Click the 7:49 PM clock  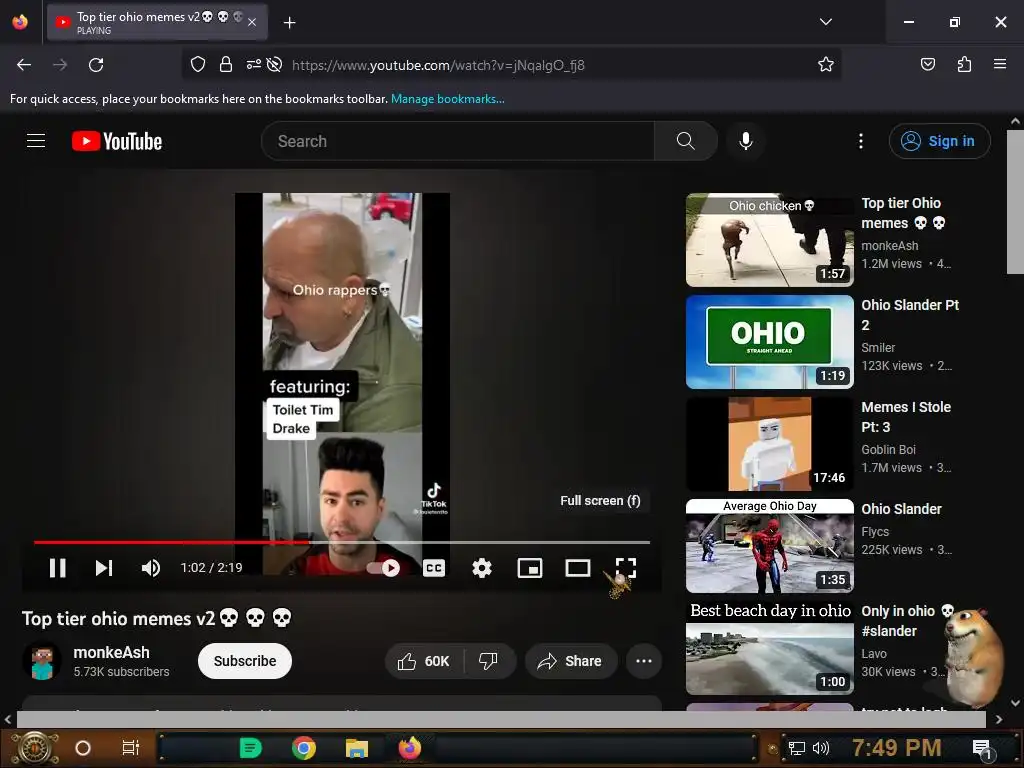click(x=897, y=748)
